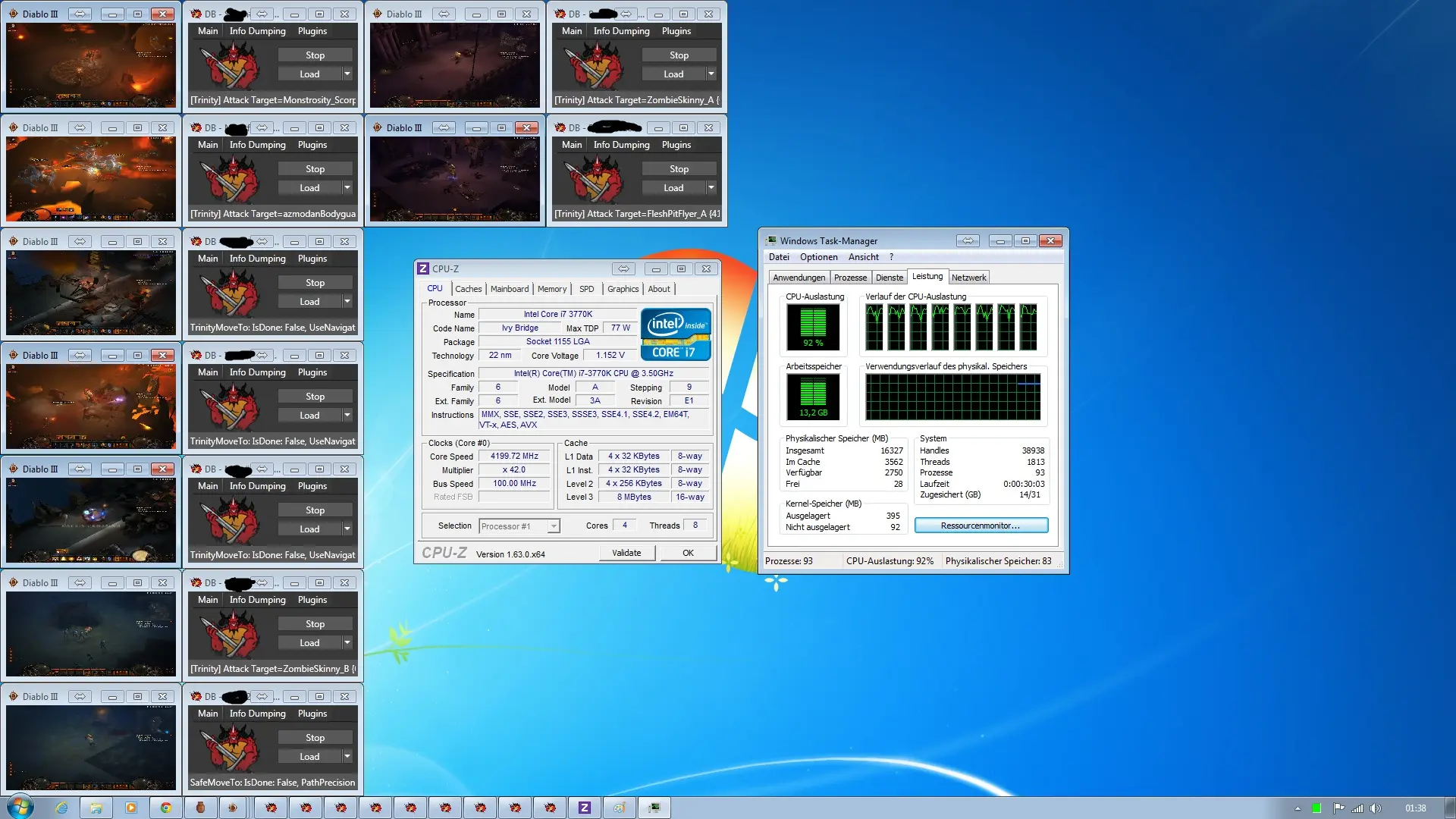Click the double-arrow button in CPU-Z title bar

pos(623,268)
